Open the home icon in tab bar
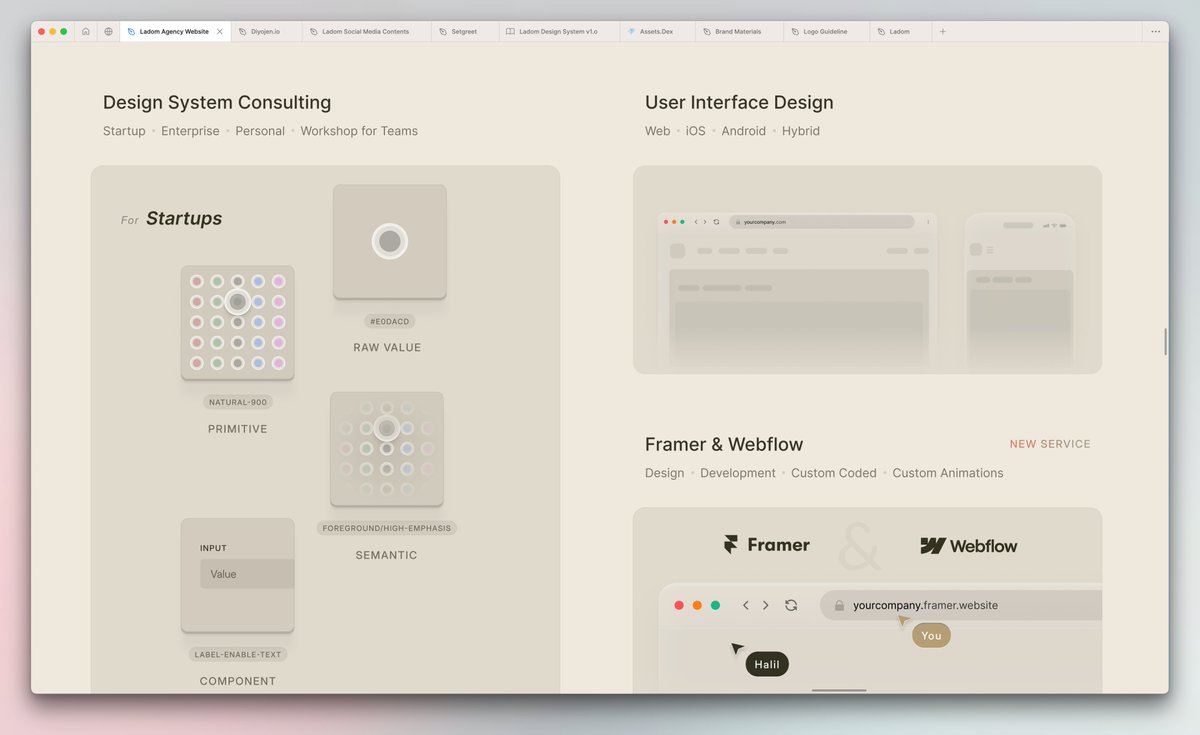The width and height of the screenshot is (1200, 735). point(86,31)
